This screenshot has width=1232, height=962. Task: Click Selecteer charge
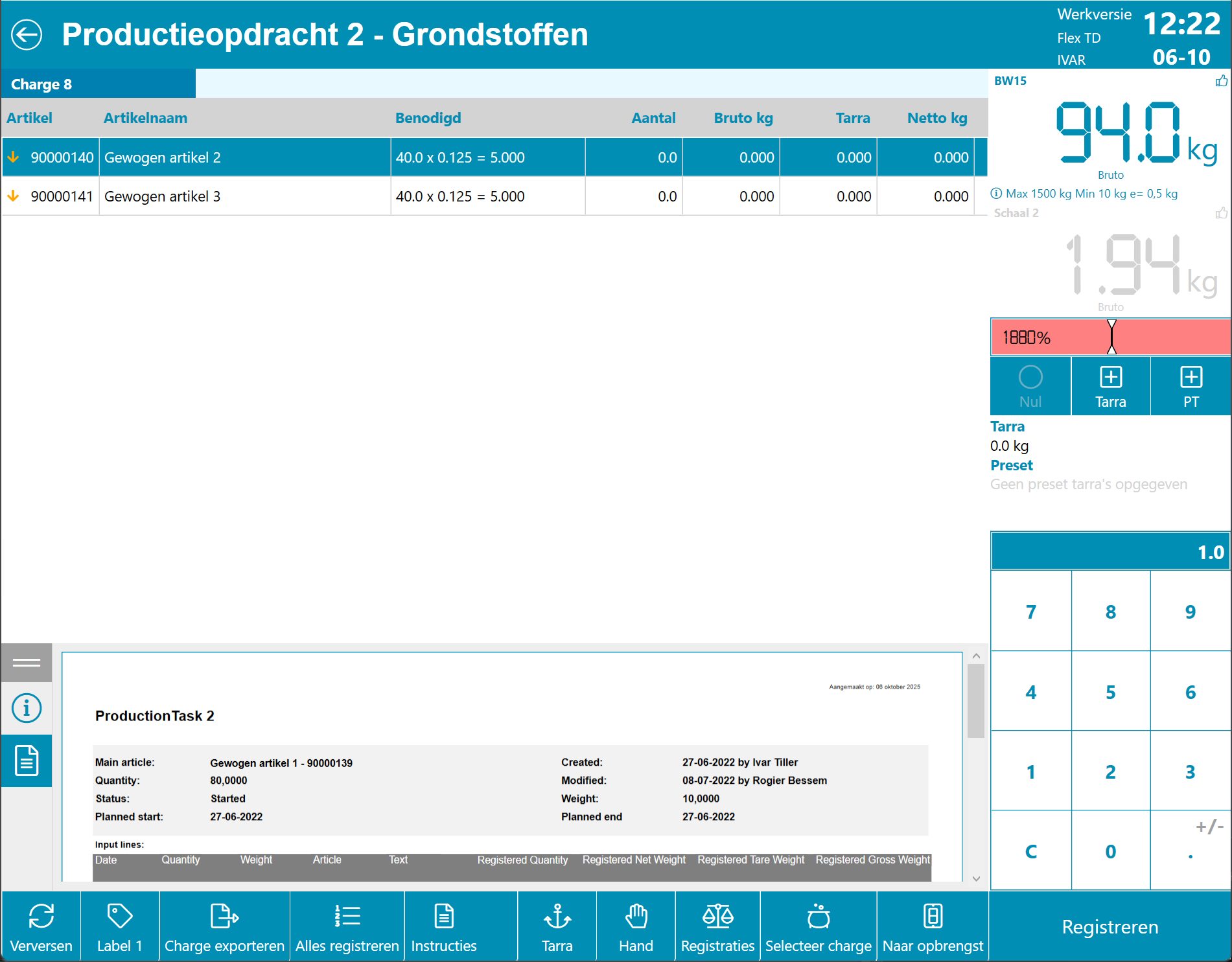click(819, 926)
